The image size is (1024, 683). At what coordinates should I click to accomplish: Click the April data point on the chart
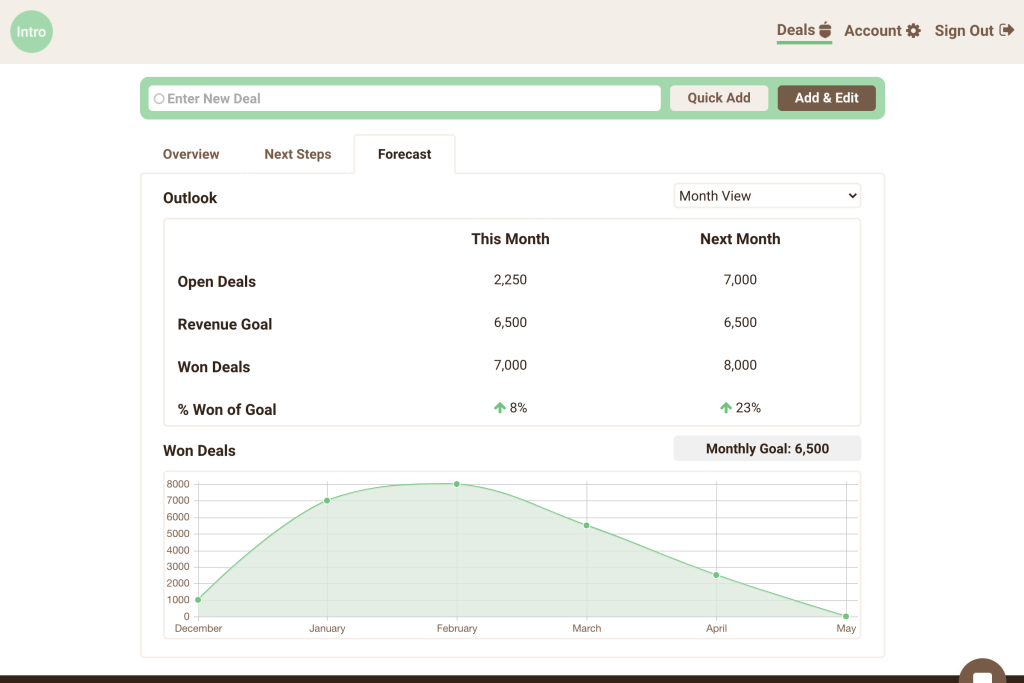point(716,575)
